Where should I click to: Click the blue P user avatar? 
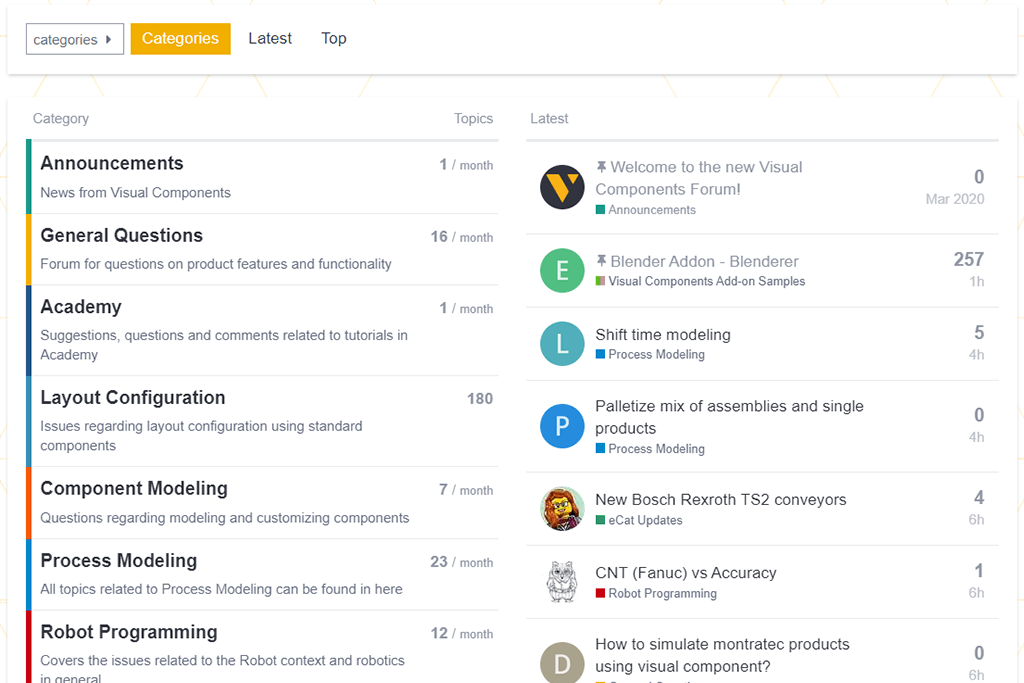point(562,426)
